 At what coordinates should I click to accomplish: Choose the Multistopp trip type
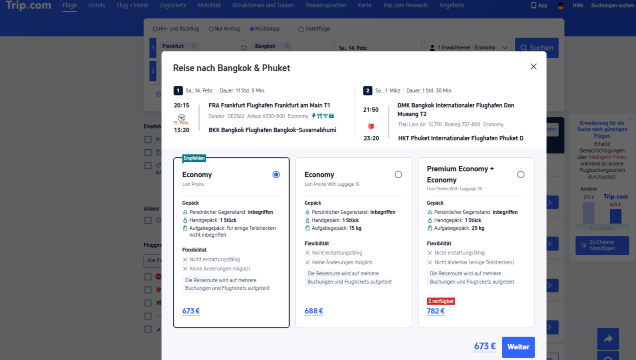264,29
